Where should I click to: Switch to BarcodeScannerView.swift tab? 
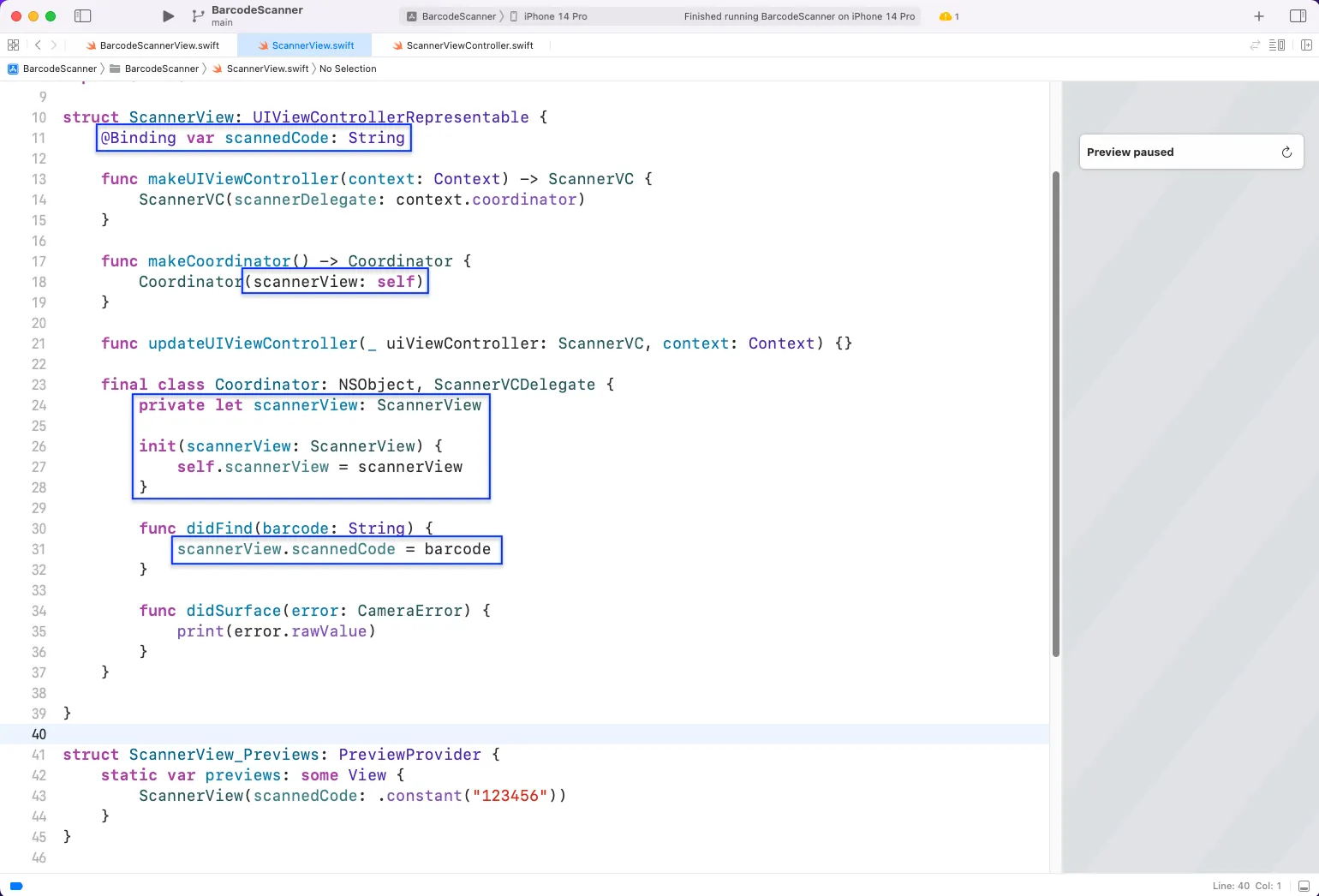coord(152,45)
